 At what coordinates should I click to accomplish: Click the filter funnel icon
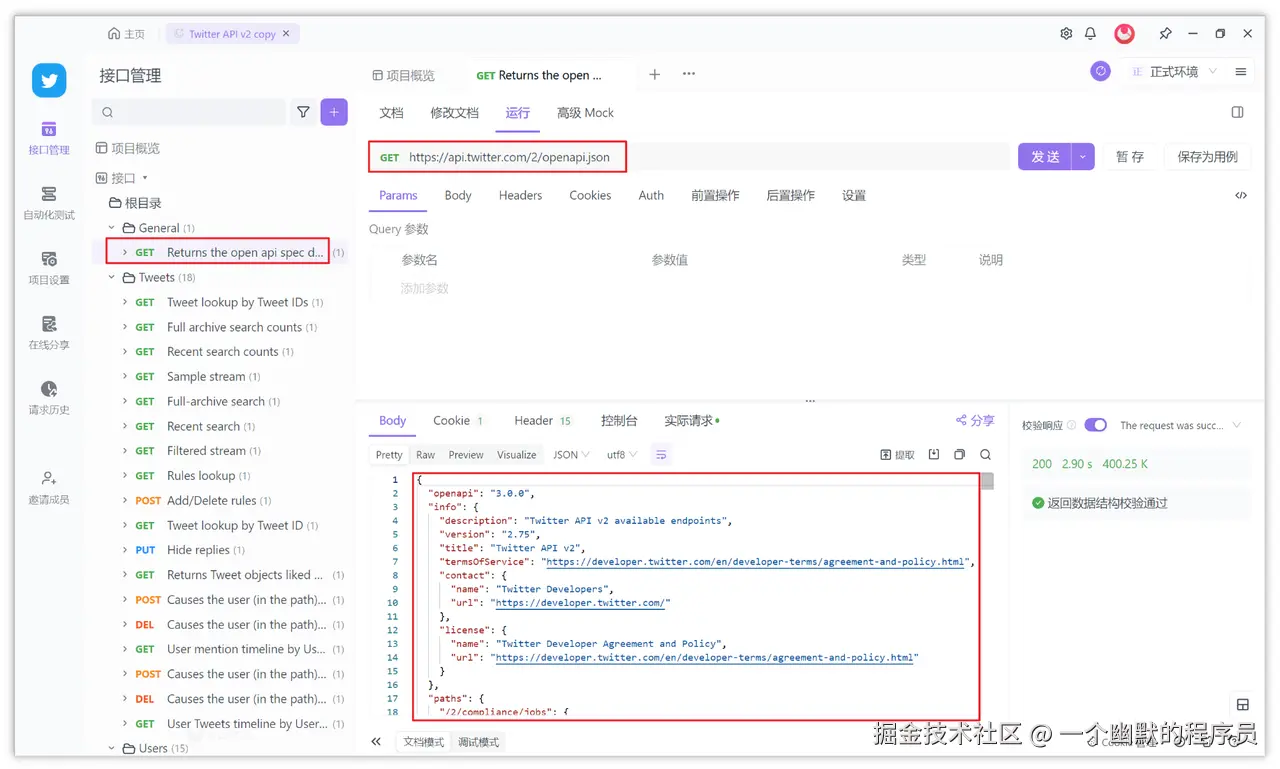303,113
